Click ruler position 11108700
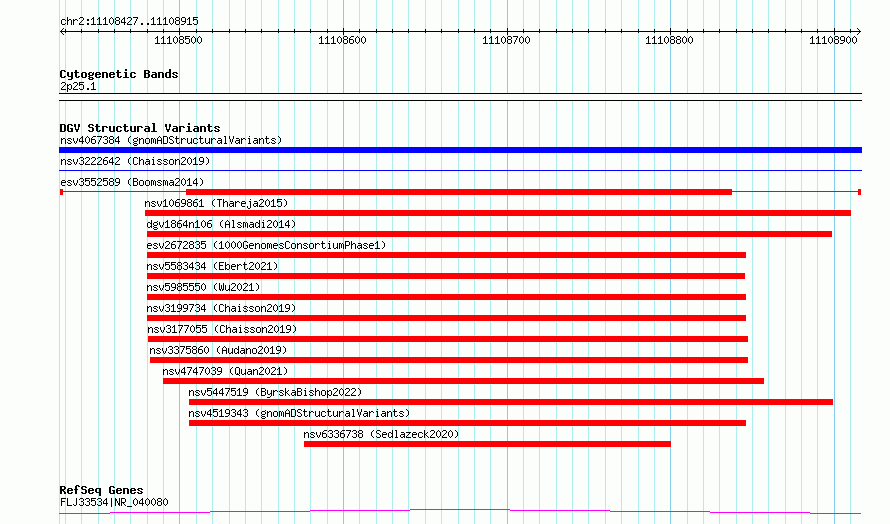Viewport: 890px width, 524px height. point(506,40)
